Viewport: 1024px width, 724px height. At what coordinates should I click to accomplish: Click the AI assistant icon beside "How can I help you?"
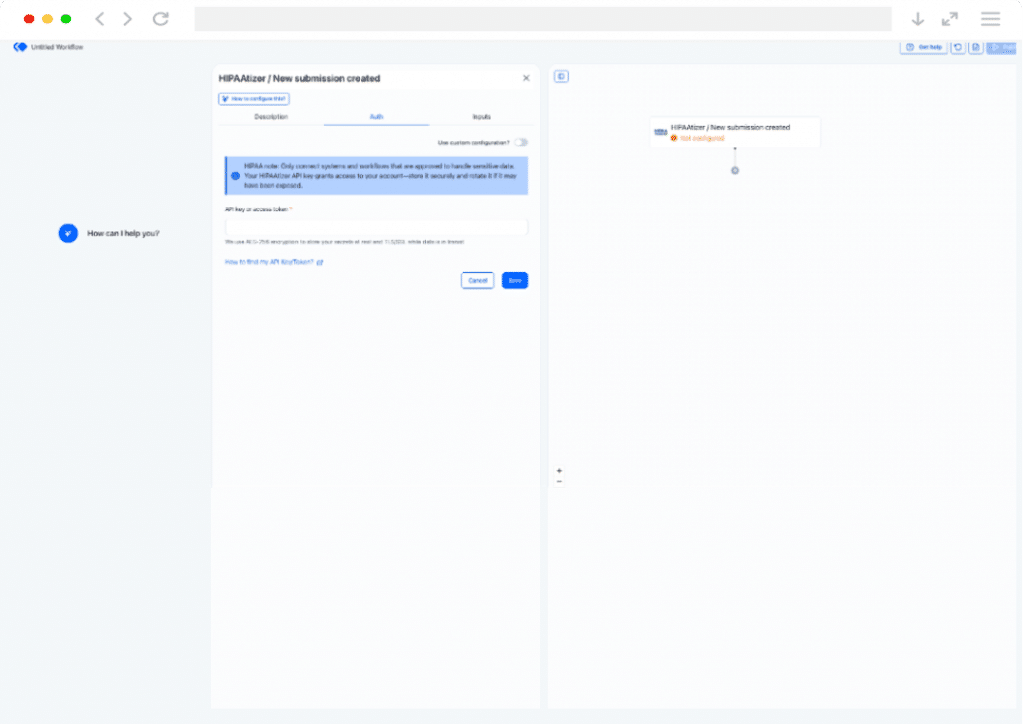click(68, 233)
